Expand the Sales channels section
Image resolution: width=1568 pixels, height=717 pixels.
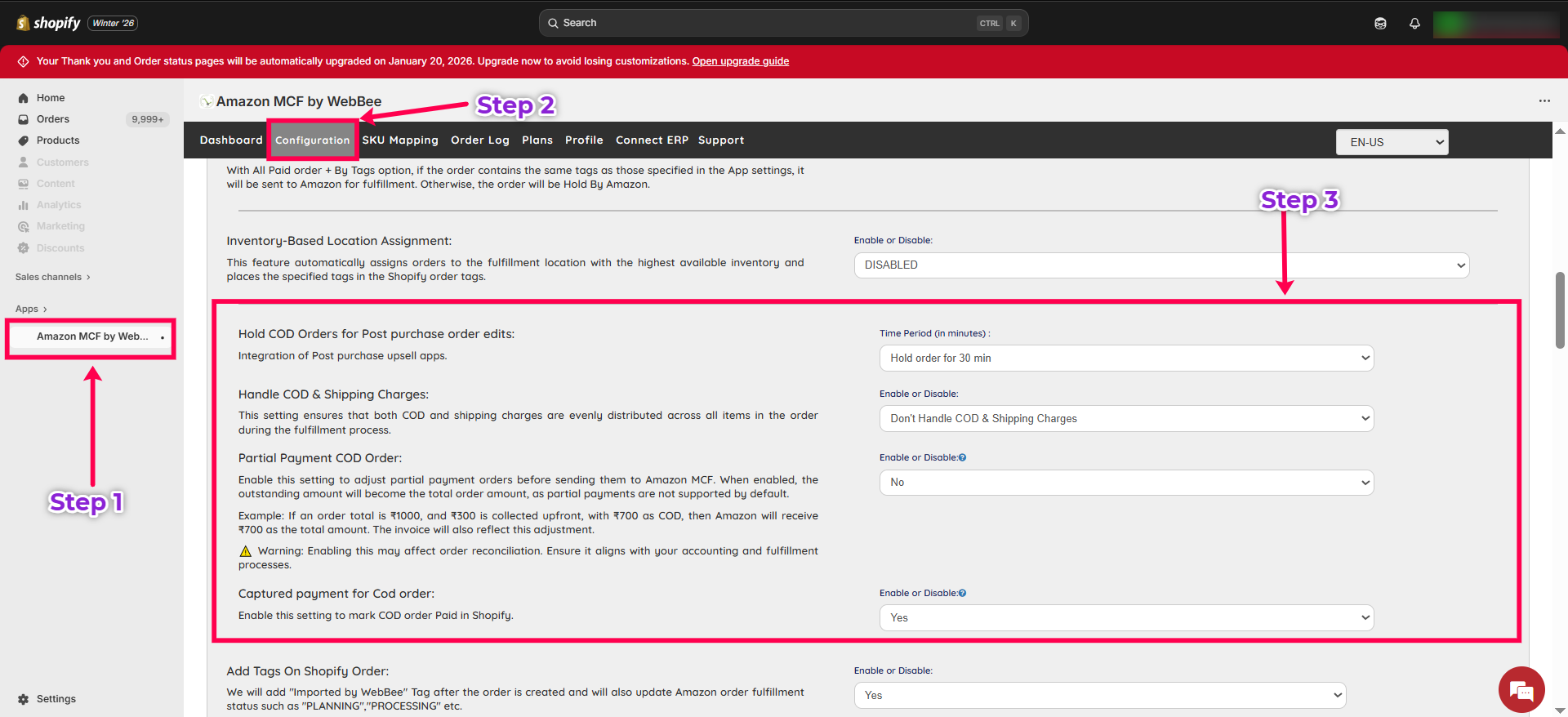(52, 277)
